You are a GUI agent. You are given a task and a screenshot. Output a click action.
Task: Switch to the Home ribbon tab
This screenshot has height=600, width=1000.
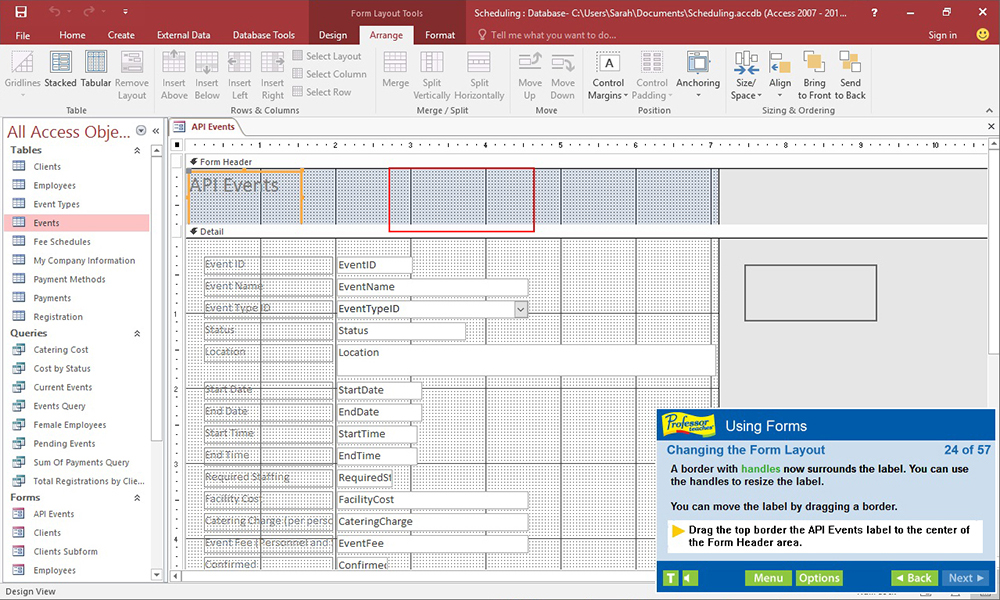point(72,35)
